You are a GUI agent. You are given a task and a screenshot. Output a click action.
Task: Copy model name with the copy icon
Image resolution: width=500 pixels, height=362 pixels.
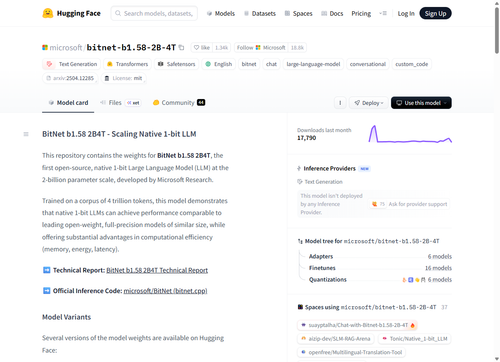[x=181, y=48]
